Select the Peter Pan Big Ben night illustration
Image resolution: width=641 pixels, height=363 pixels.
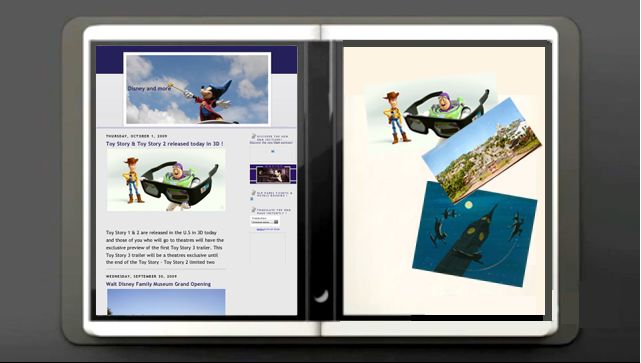tap(475, 234)
